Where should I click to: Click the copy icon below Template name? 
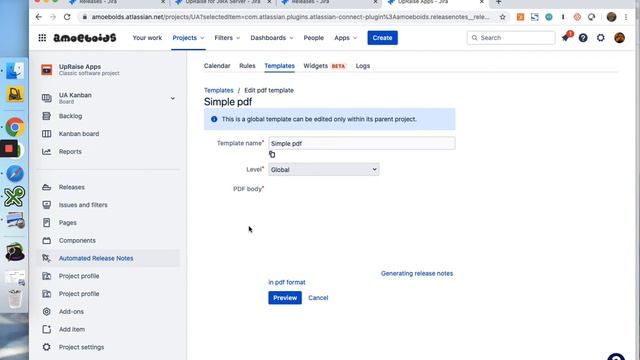[272, 154]
